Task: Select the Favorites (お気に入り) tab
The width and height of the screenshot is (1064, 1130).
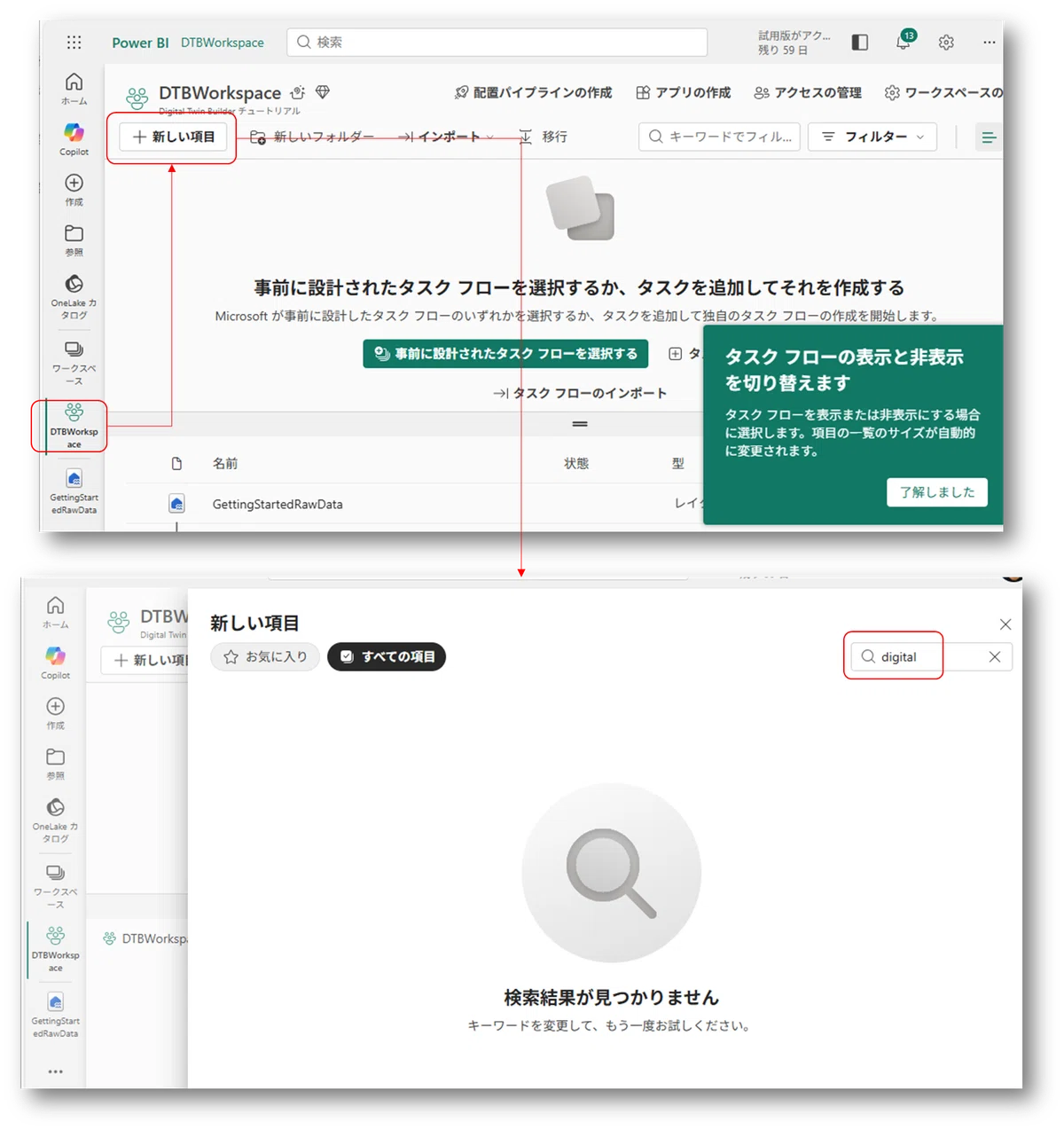Action: point(265,656)
